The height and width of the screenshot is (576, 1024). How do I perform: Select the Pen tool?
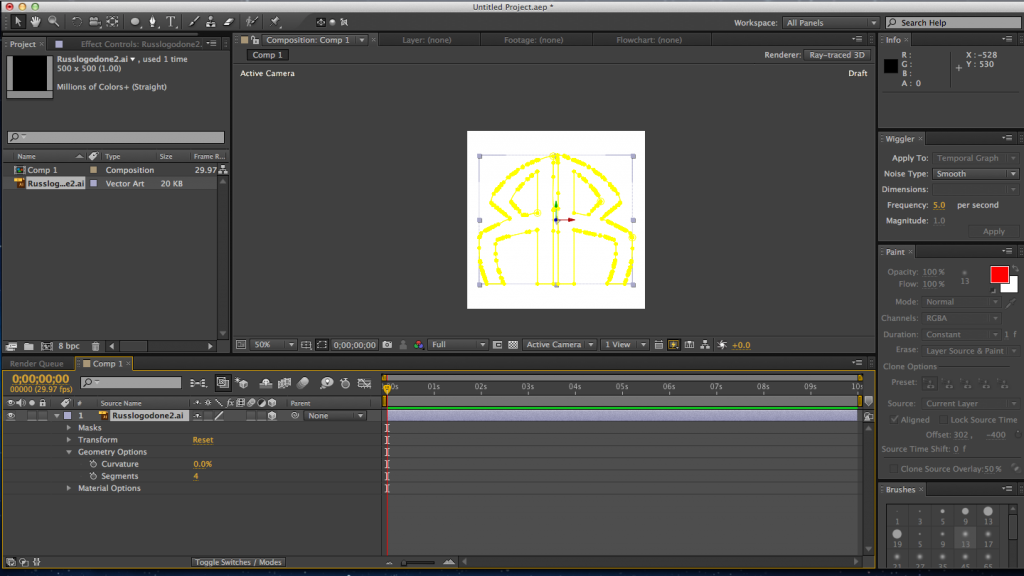coord(152,21)
